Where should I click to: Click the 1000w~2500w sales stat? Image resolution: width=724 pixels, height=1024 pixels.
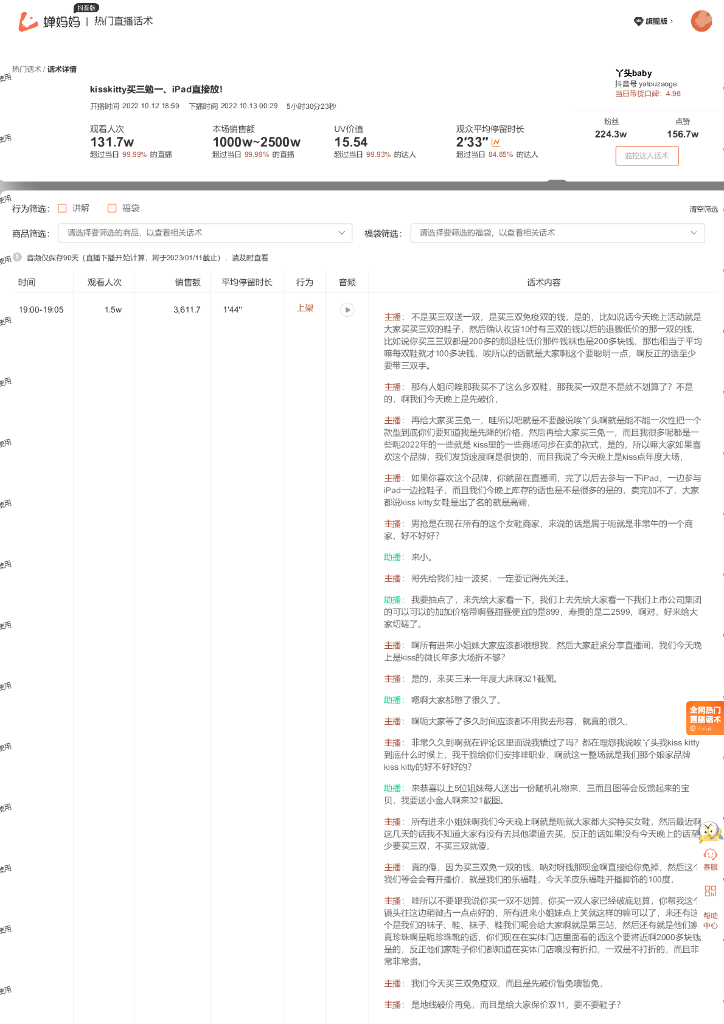(257, 142)
